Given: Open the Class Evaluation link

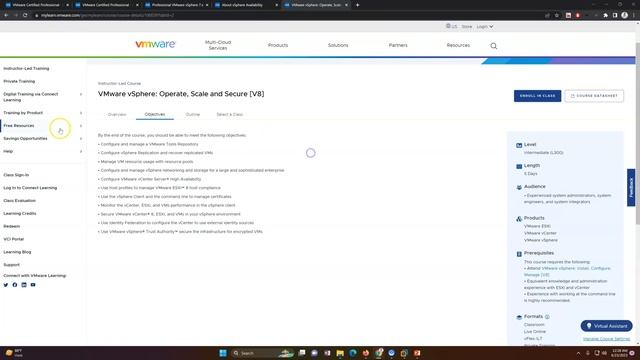Looking at the screenshot, I should [x=20, y=201].
